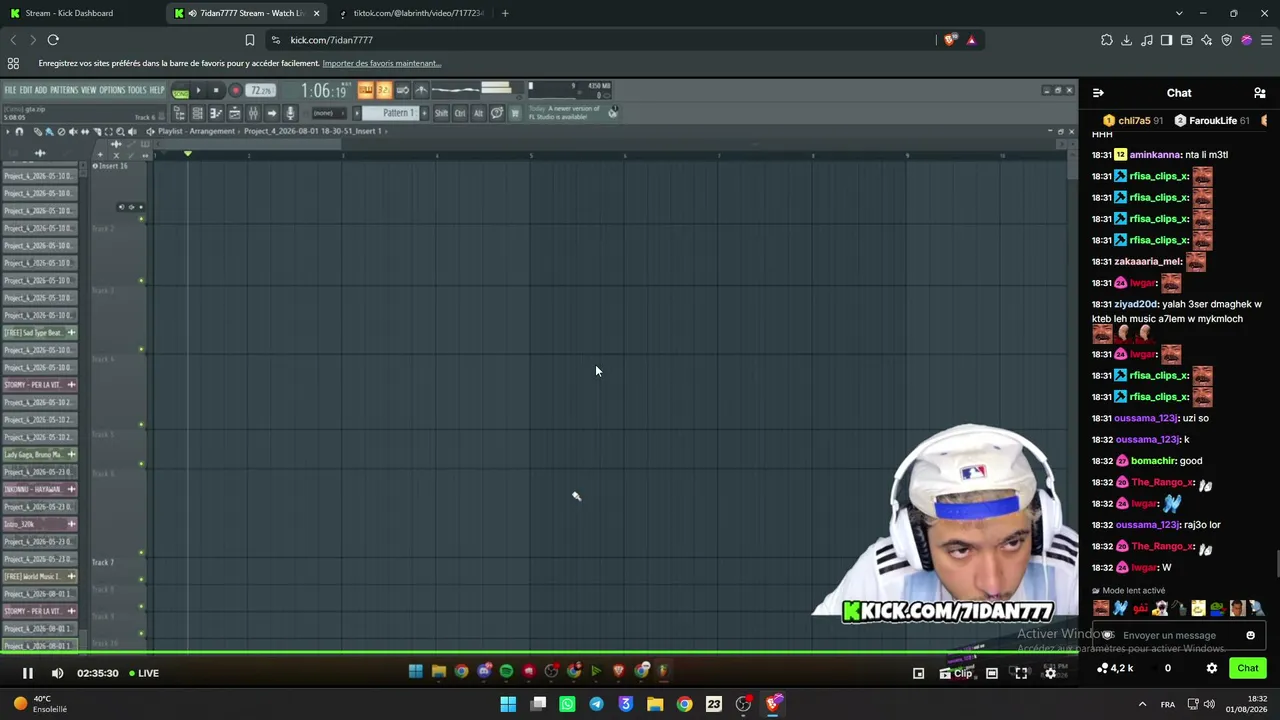Open FL Studio's FILE menu in the stream
1280x720 pixels.
pos(10,90)
